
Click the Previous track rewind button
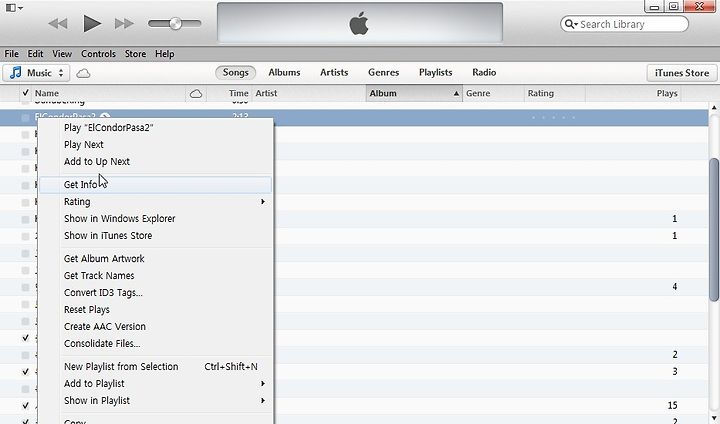(x=58, y=24)
